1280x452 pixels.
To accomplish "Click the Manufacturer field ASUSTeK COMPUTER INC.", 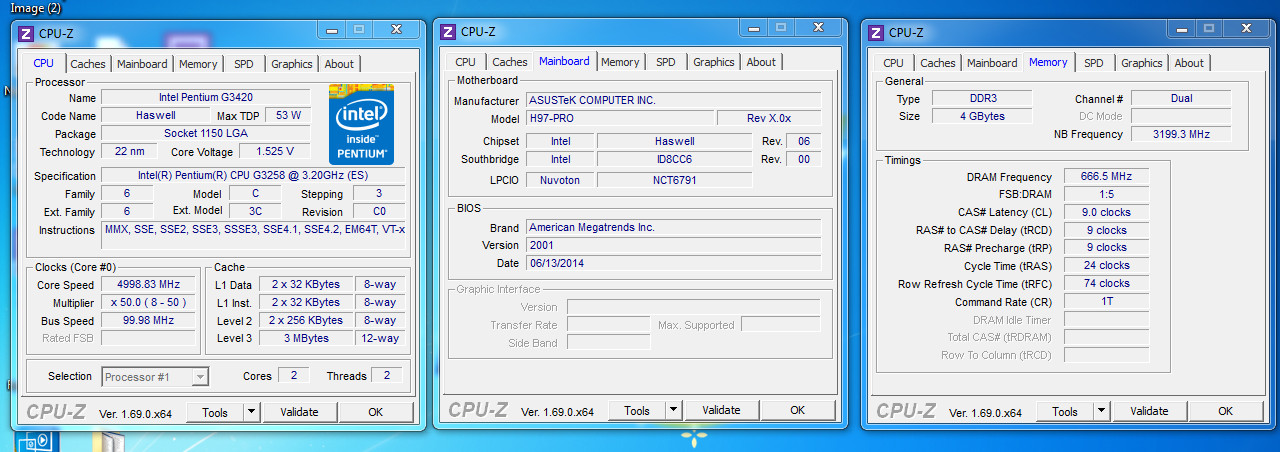I will tap(673, 101).
